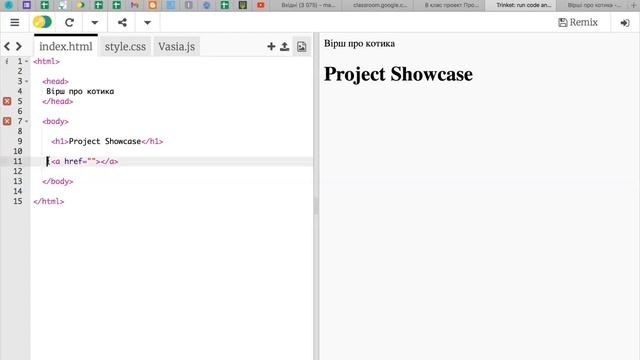Click the 'Вірш про котика' preview text

(x=359, y=44)
